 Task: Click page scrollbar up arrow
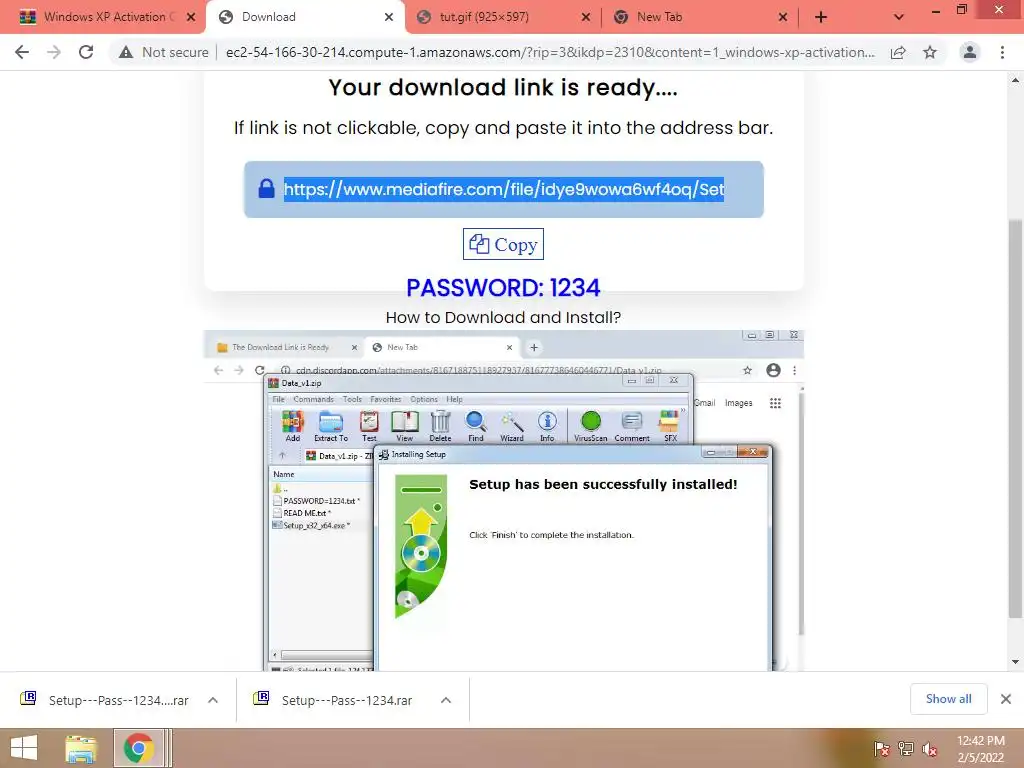(x=1015, y=80)
